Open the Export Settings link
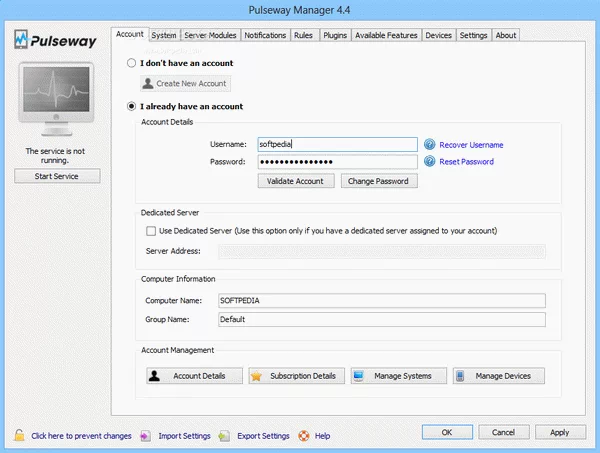The image size is (600, 453). 263,436
